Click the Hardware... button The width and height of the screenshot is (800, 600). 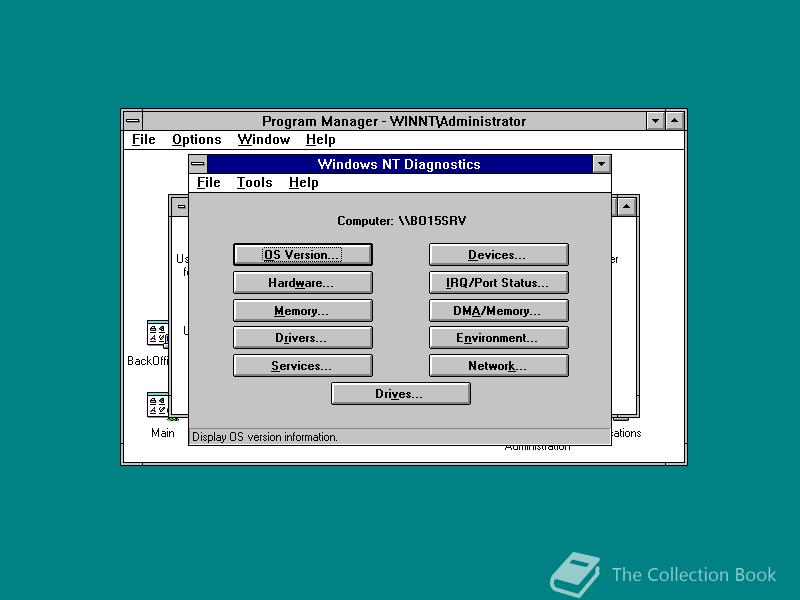coord(303,283)
